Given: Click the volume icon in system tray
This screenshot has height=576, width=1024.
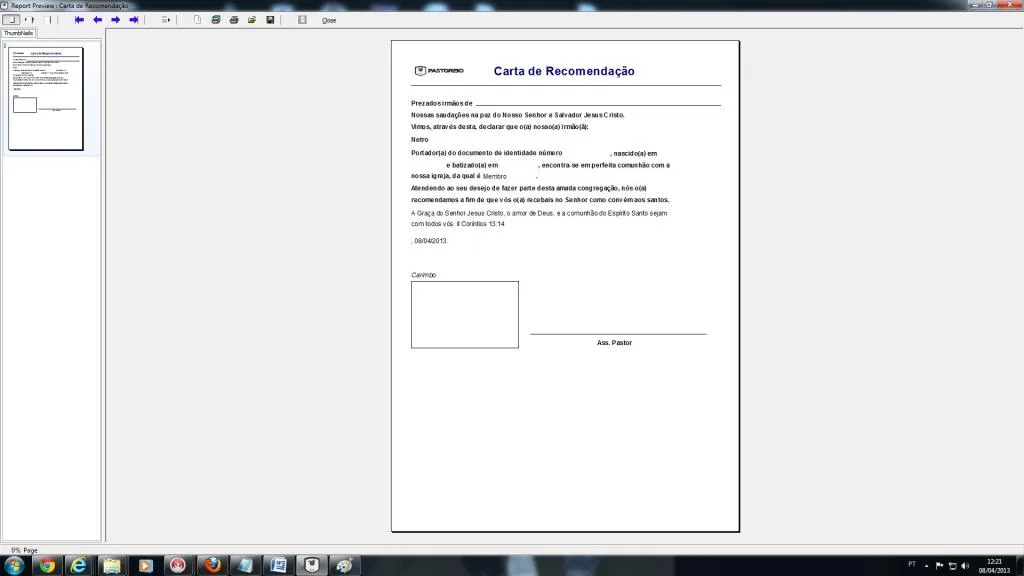Looking at the screenshot, I should [965, 566].
